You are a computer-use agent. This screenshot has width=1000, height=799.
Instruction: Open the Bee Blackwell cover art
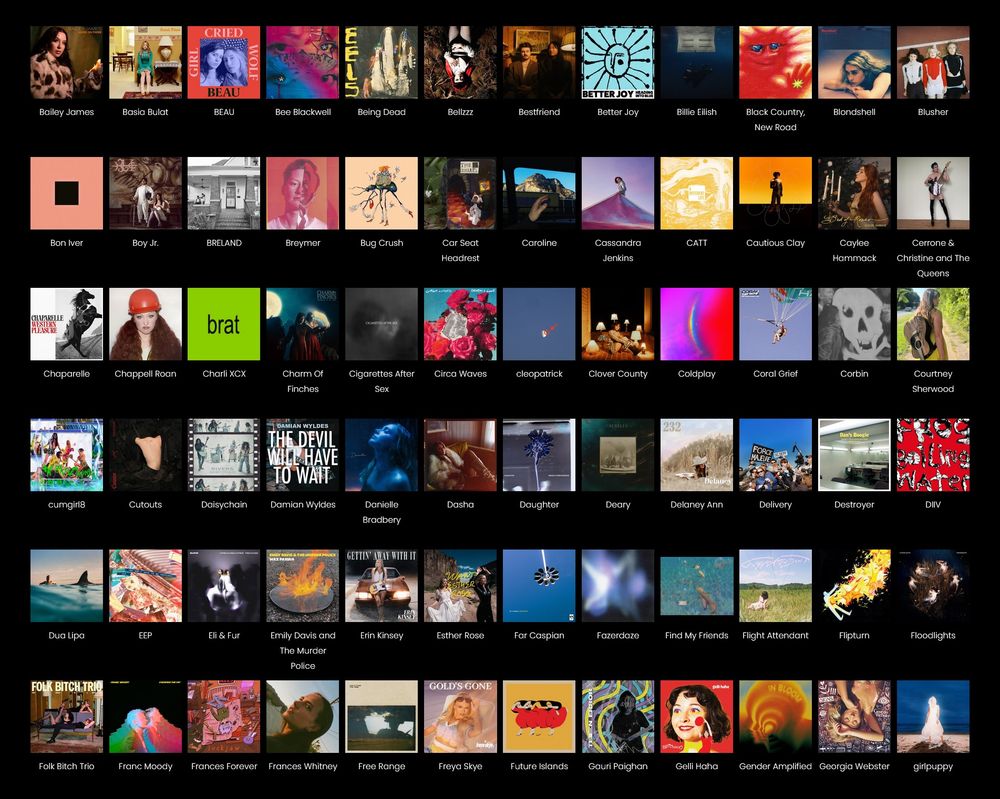[303, 62]
